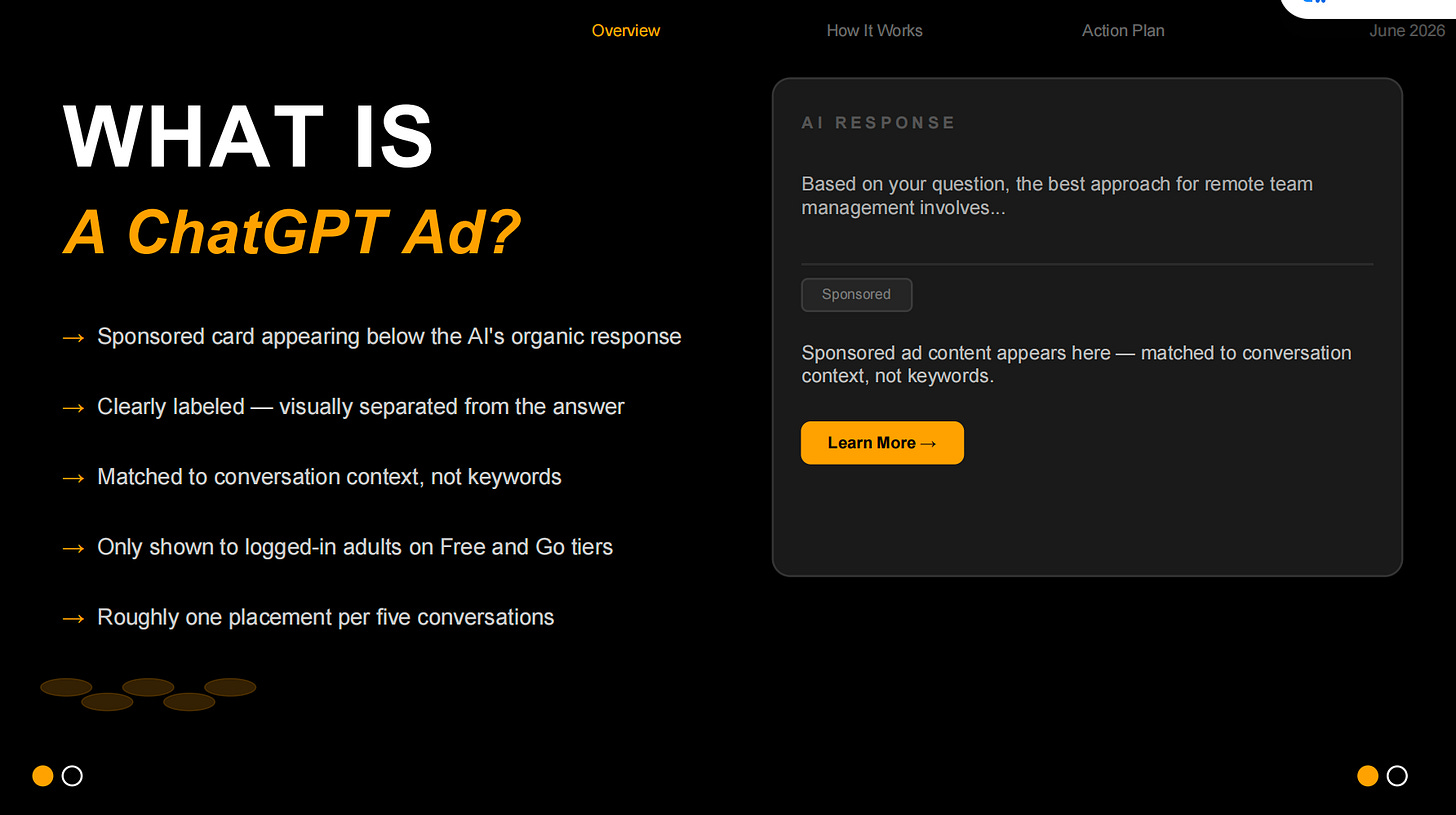
Task: Click the "A ChatGPT Ad?" subtitle
Action: click(x=292, y=232)
